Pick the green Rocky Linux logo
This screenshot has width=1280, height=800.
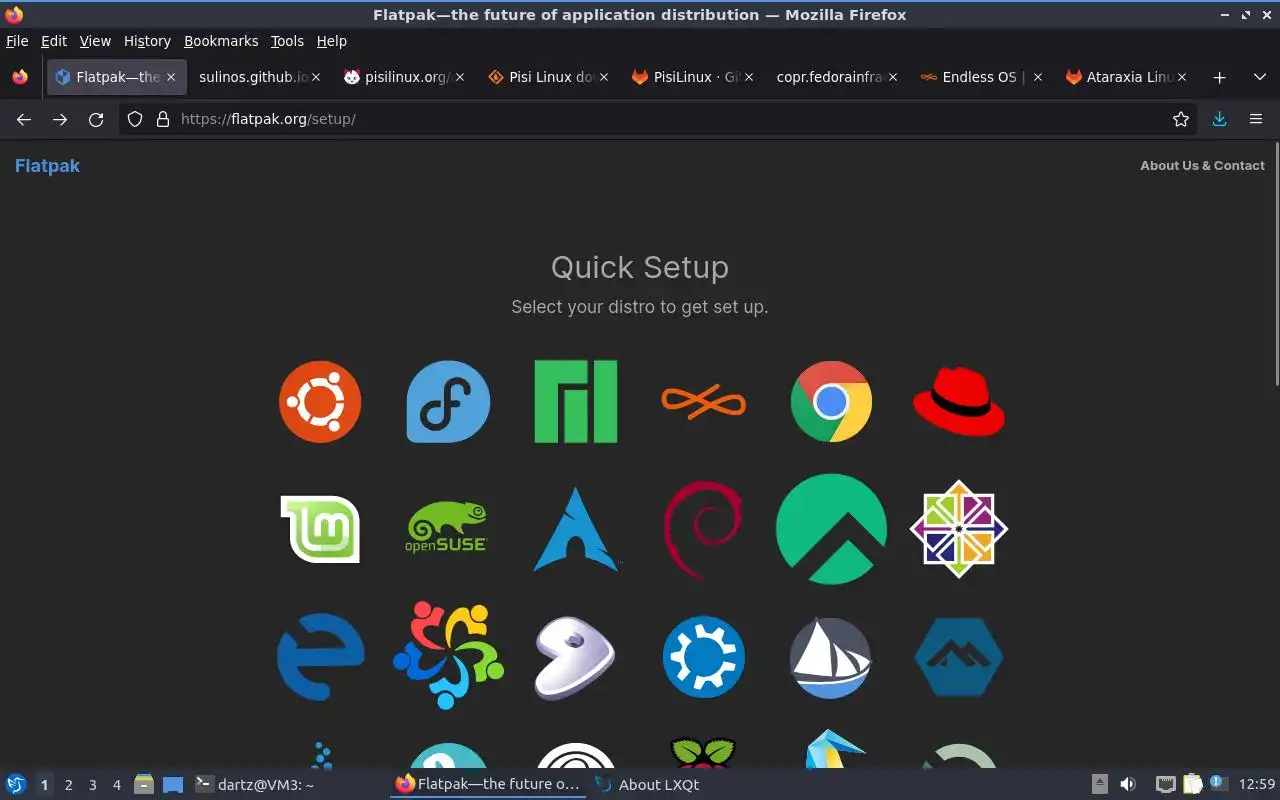(x=831, y=529)
